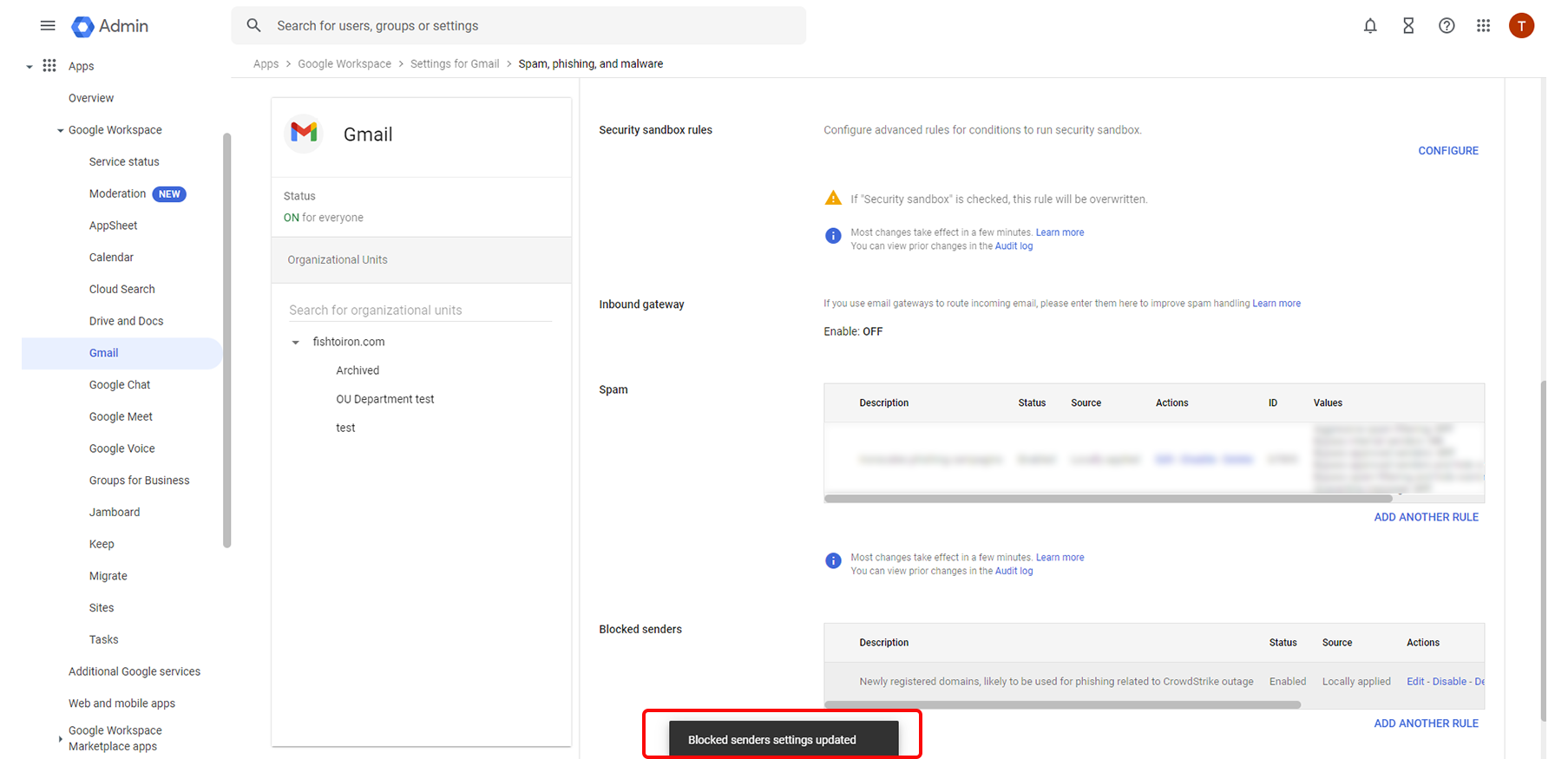This screenshot has width=1568, height=759.
Task: Open the account profile avatar
Action: 1521,26
